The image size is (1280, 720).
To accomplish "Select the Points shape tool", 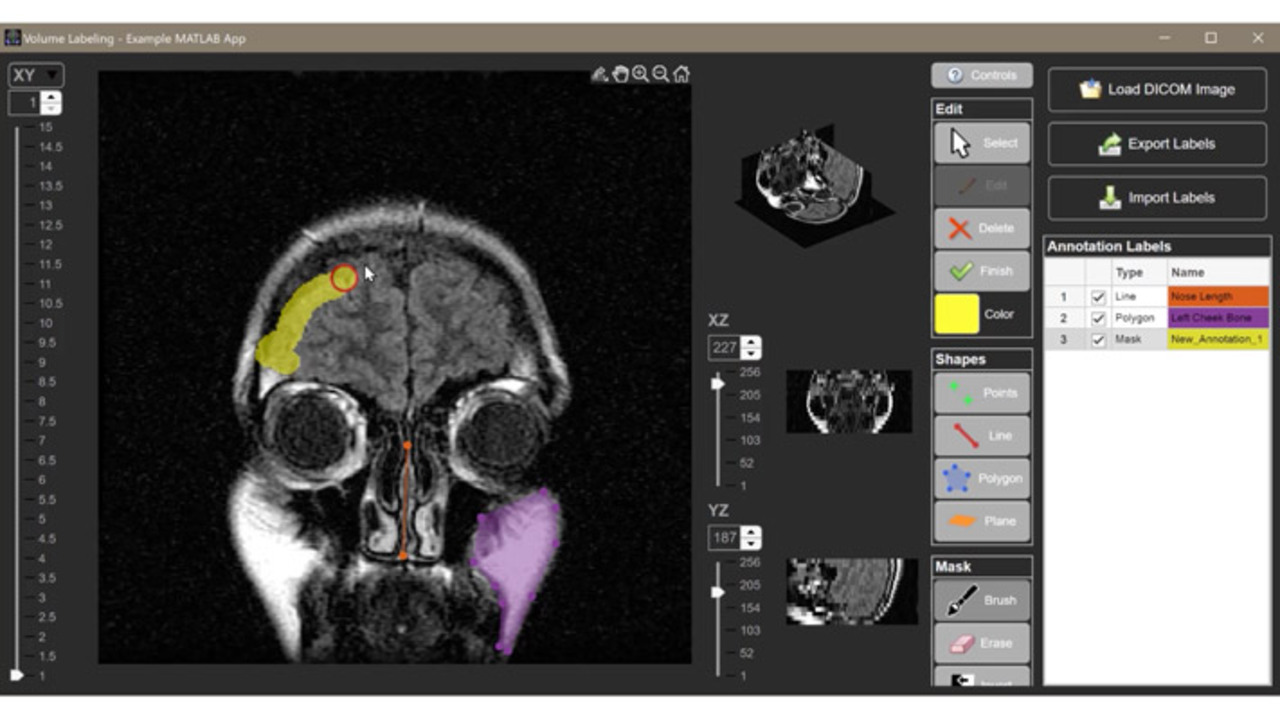I will (x=981, y=393).
